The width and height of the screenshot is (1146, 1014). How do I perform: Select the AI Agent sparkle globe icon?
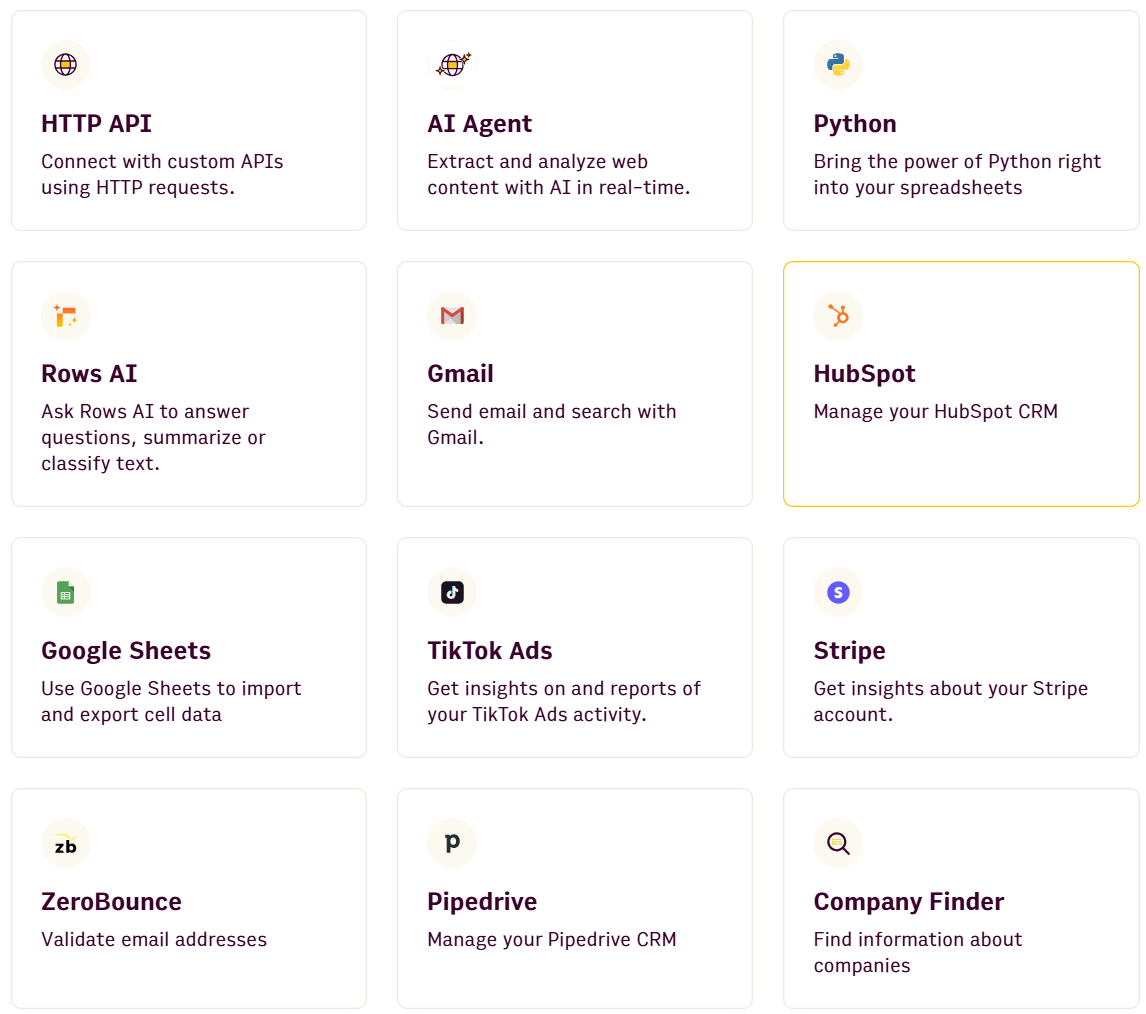(452, 65)
